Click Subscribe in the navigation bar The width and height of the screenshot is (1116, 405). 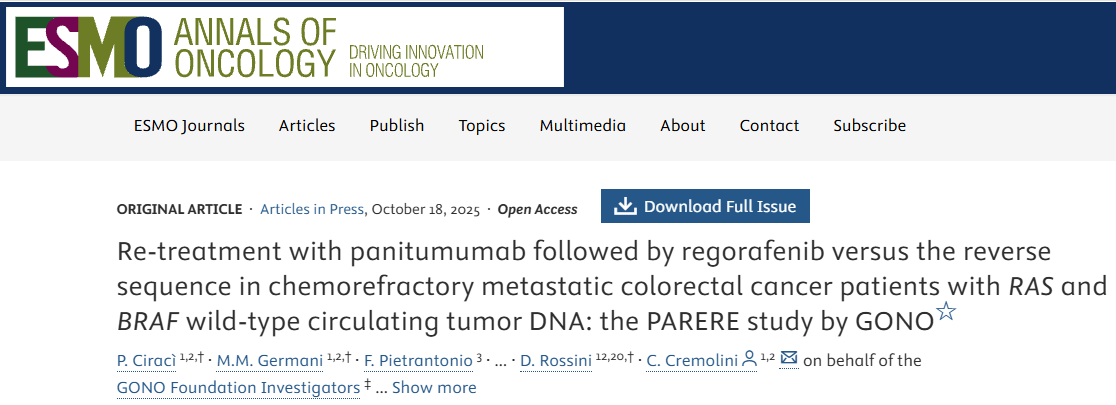coord(870,126)
